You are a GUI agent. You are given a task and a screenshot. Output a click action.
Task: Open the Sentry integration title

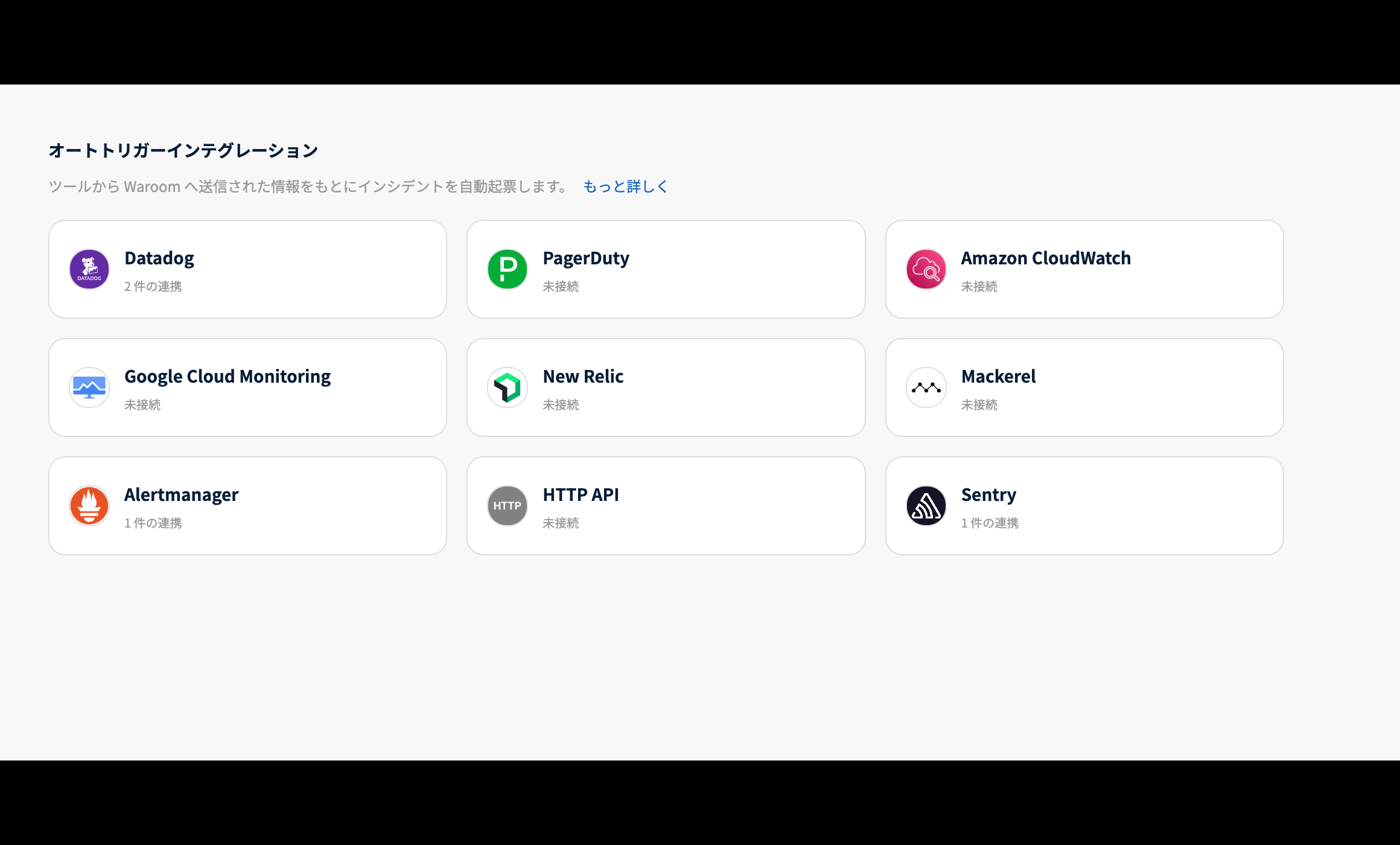[x=988, y=495]
